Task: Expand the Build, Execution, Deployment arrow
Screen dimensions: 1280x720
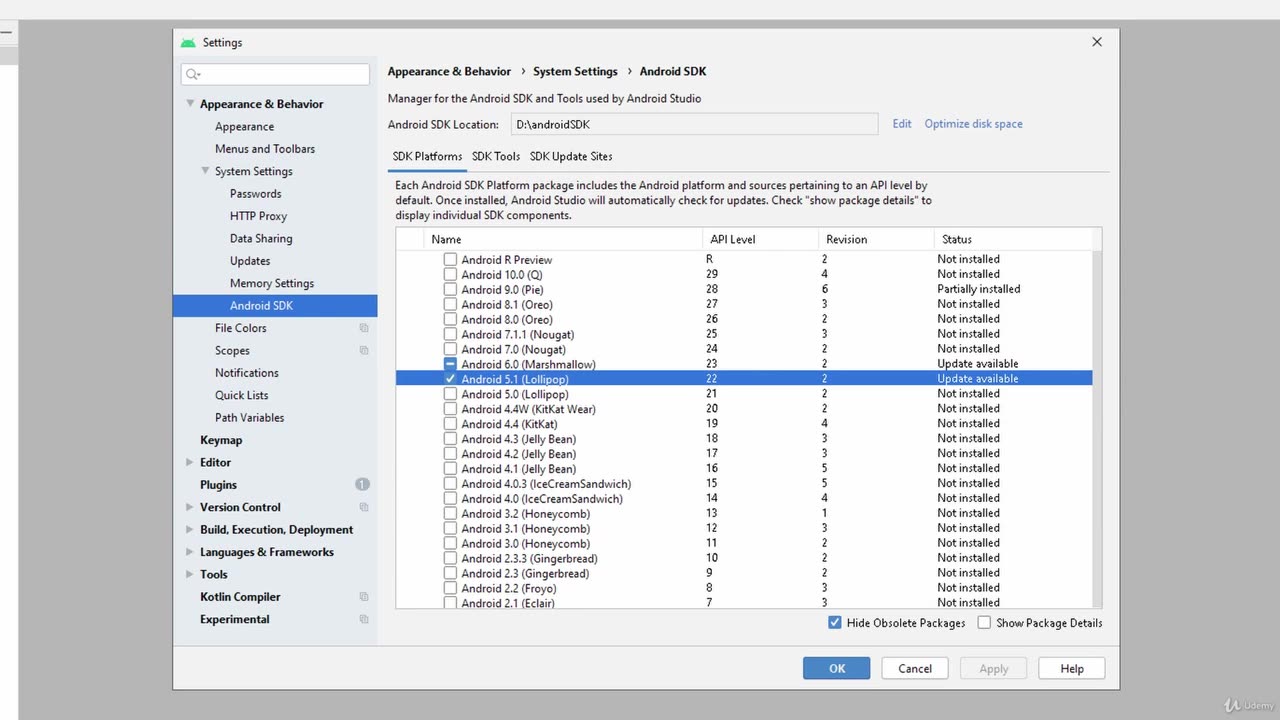Action: pos(190,530)
